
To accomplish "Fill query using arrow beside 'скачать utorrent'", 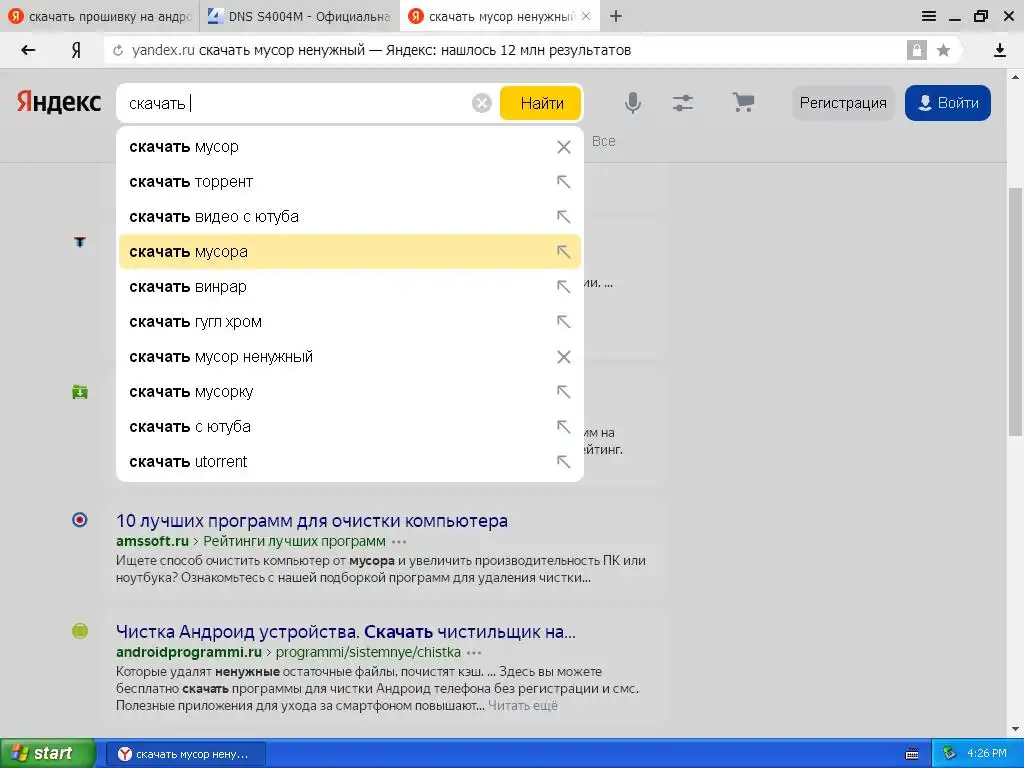I will coord(564,462).
